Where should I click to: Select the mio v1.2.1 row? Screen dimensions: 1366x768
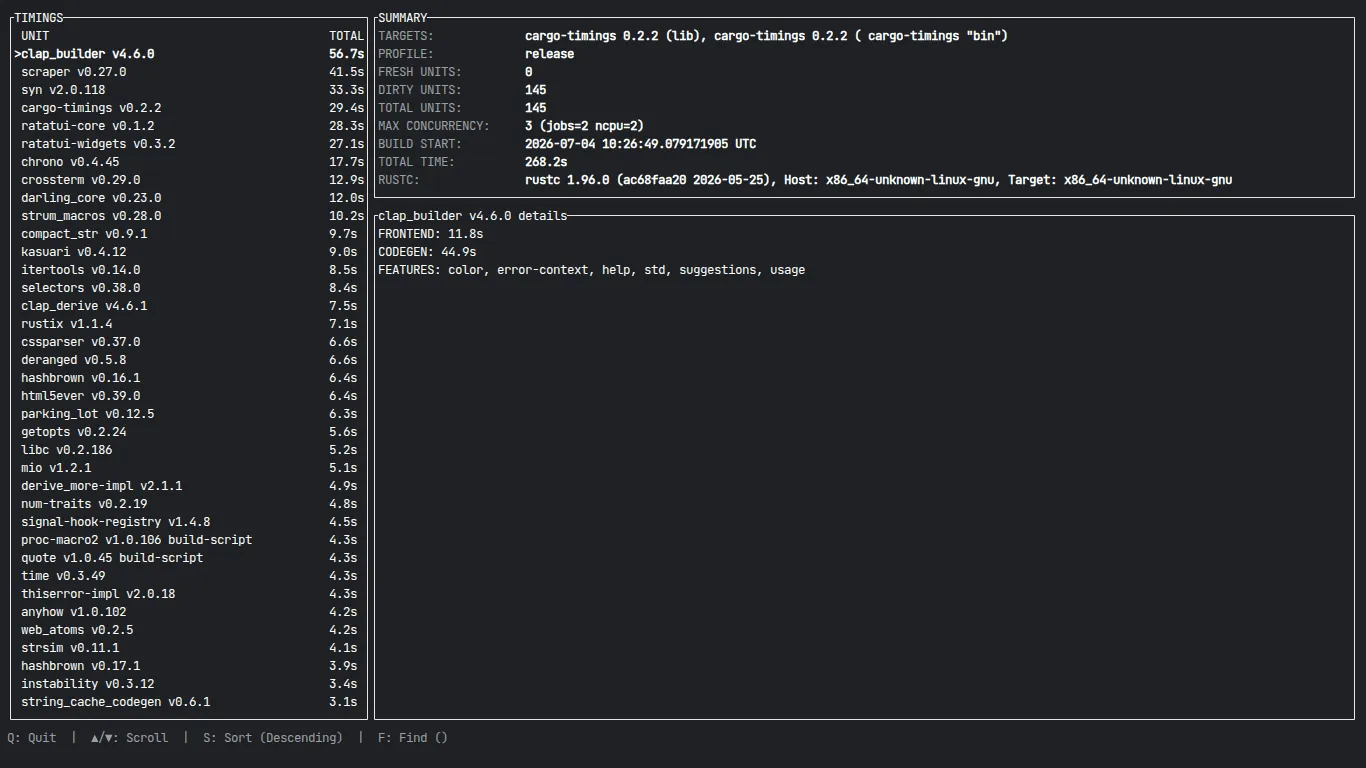point(189,468)
